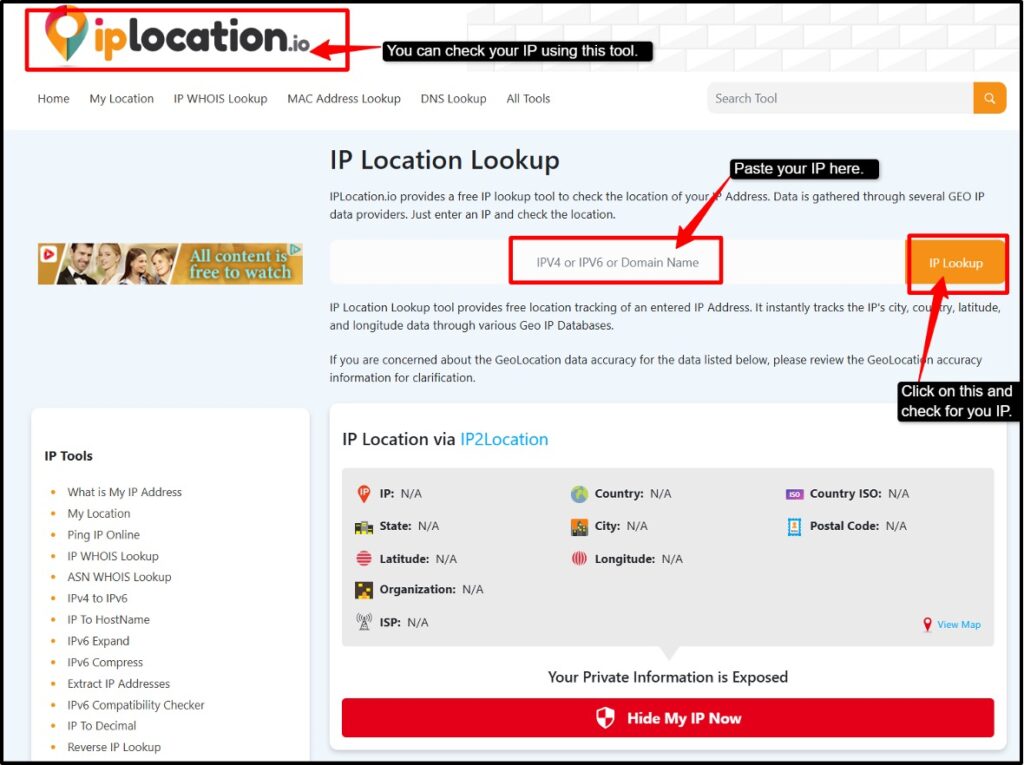Click the shield icon on Hide My IP Now
This screenshot has width=1024, height=765.
tap(605, 718)
